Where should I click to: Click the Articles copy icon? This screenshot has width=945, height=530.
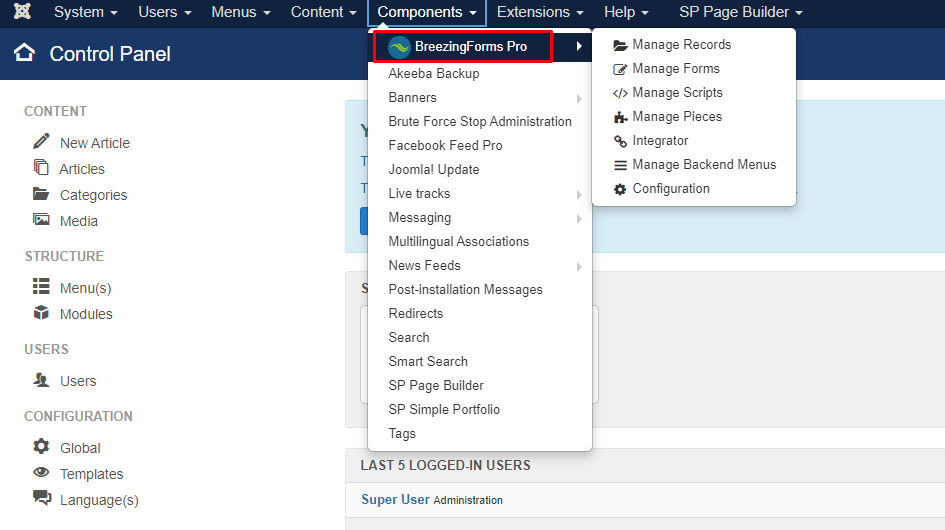(41, 167)
